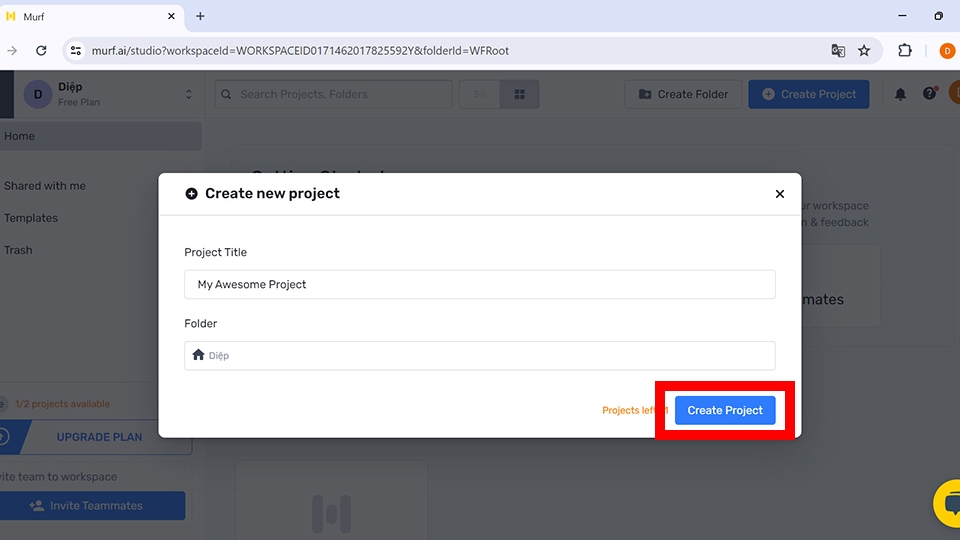Expand the Diệp workspace switcher

point(189,94)
